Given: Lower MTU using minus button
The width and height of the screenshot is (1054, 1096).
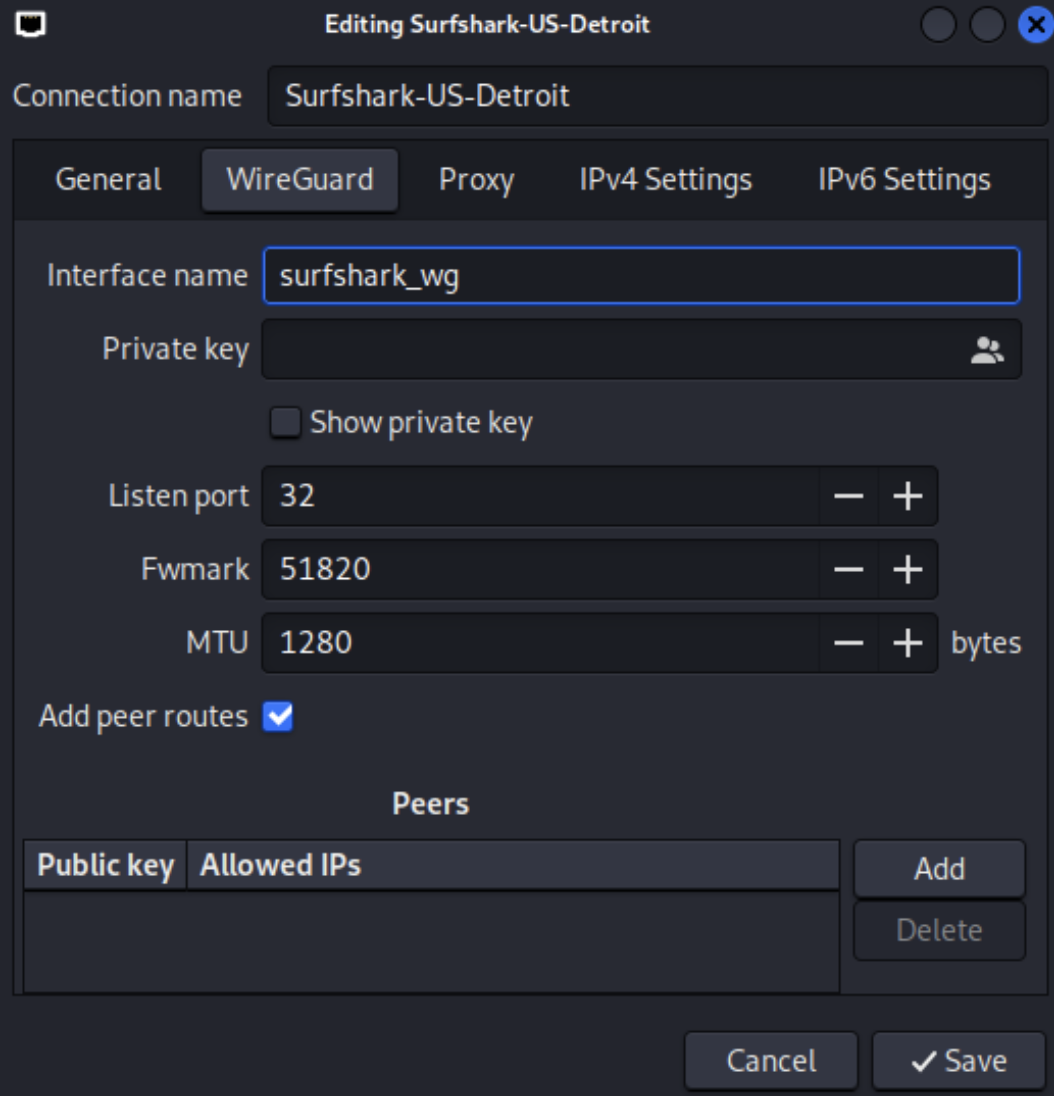Looking at the screenshot, I should [848, 643].
